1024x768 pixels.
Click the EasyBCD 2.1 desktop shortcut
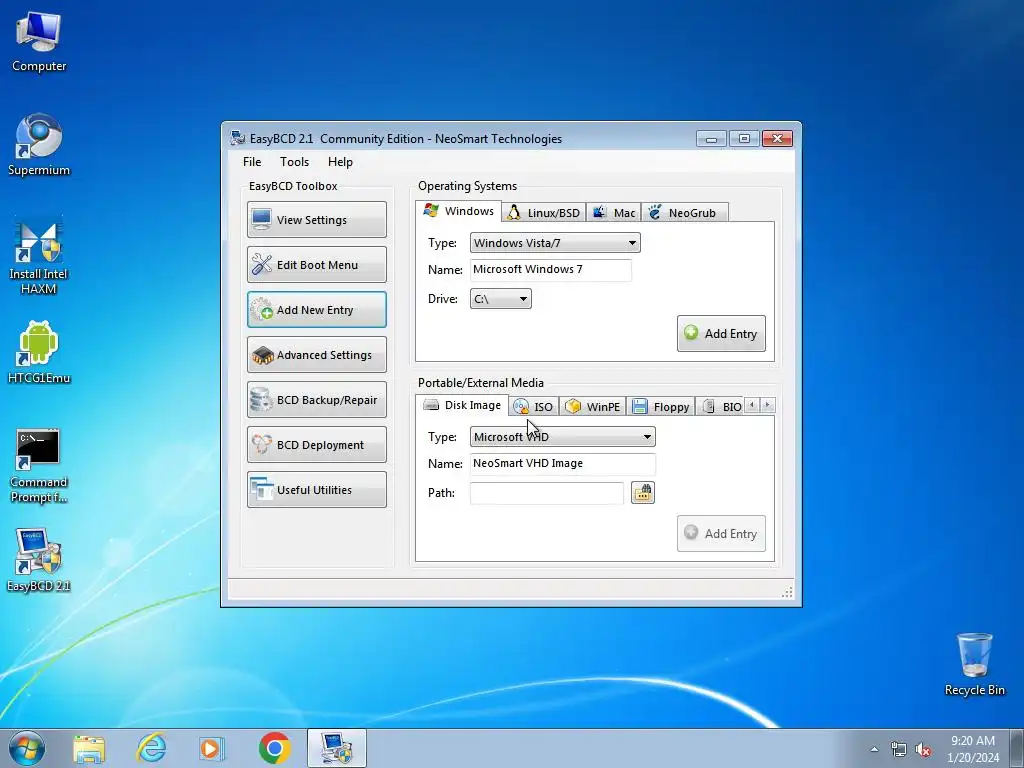[39, 560]
